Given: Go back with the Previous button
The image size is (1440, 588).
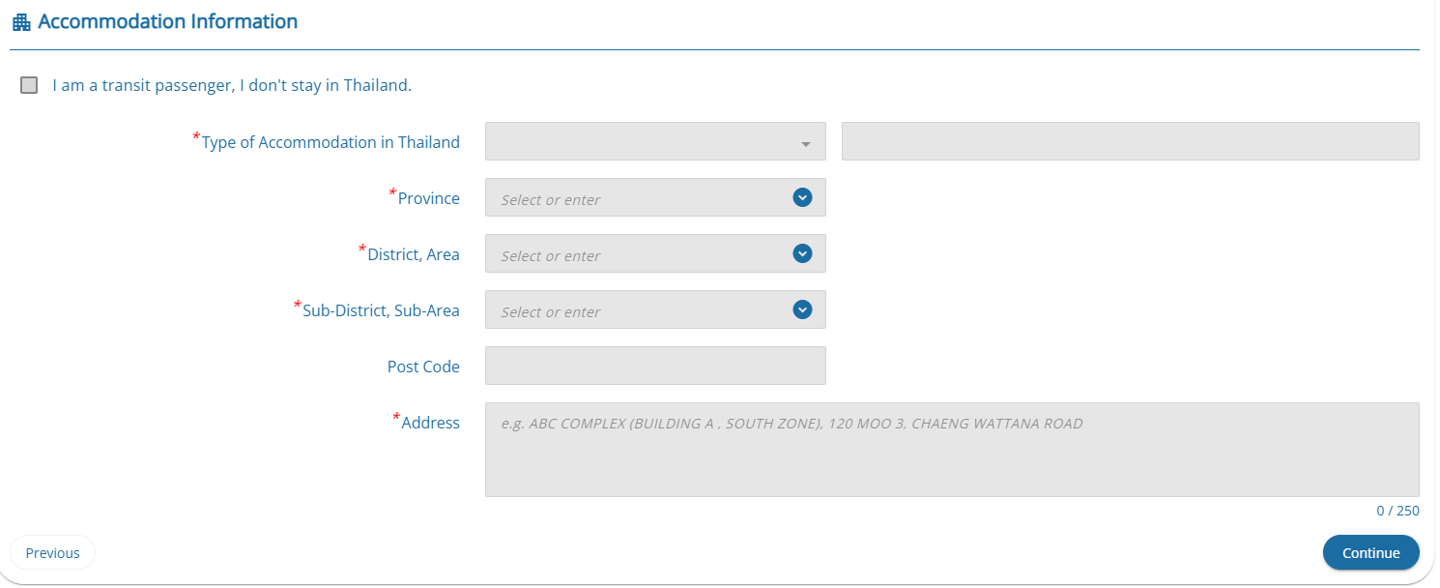Looking at the screenshot, I should click(x=52, y=552).
